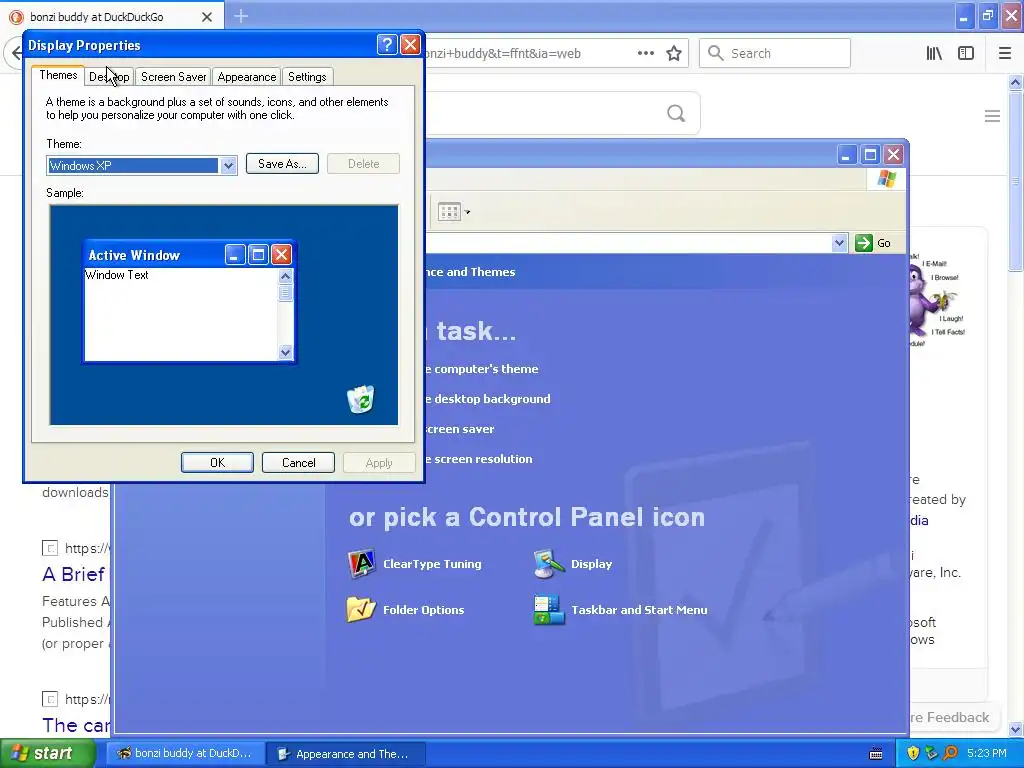Viewport: 1024px width, 768px height.
Task: Open a new browser tab with plus
Action: 241,16
